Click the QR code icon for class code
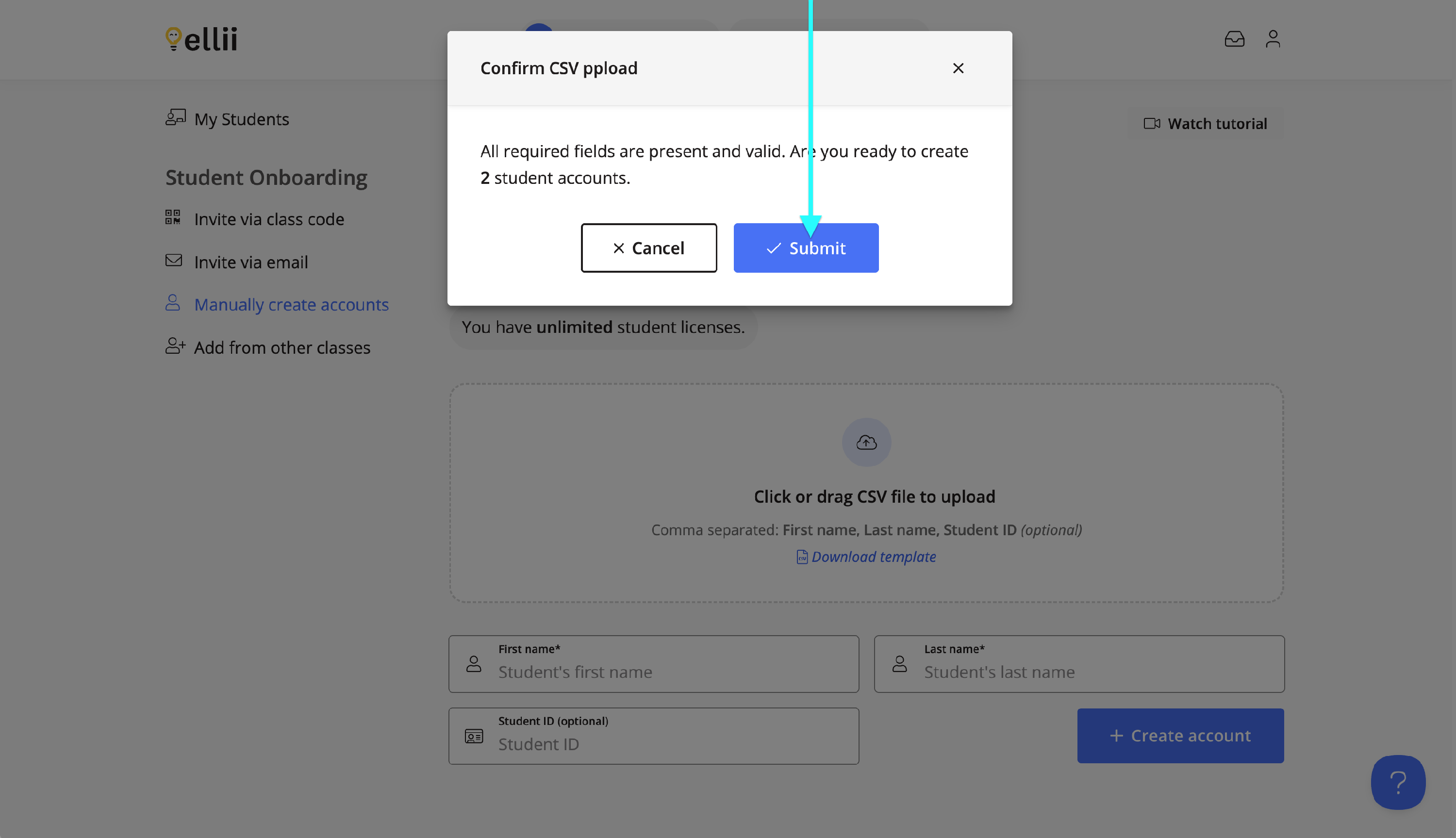 point(173,217)
